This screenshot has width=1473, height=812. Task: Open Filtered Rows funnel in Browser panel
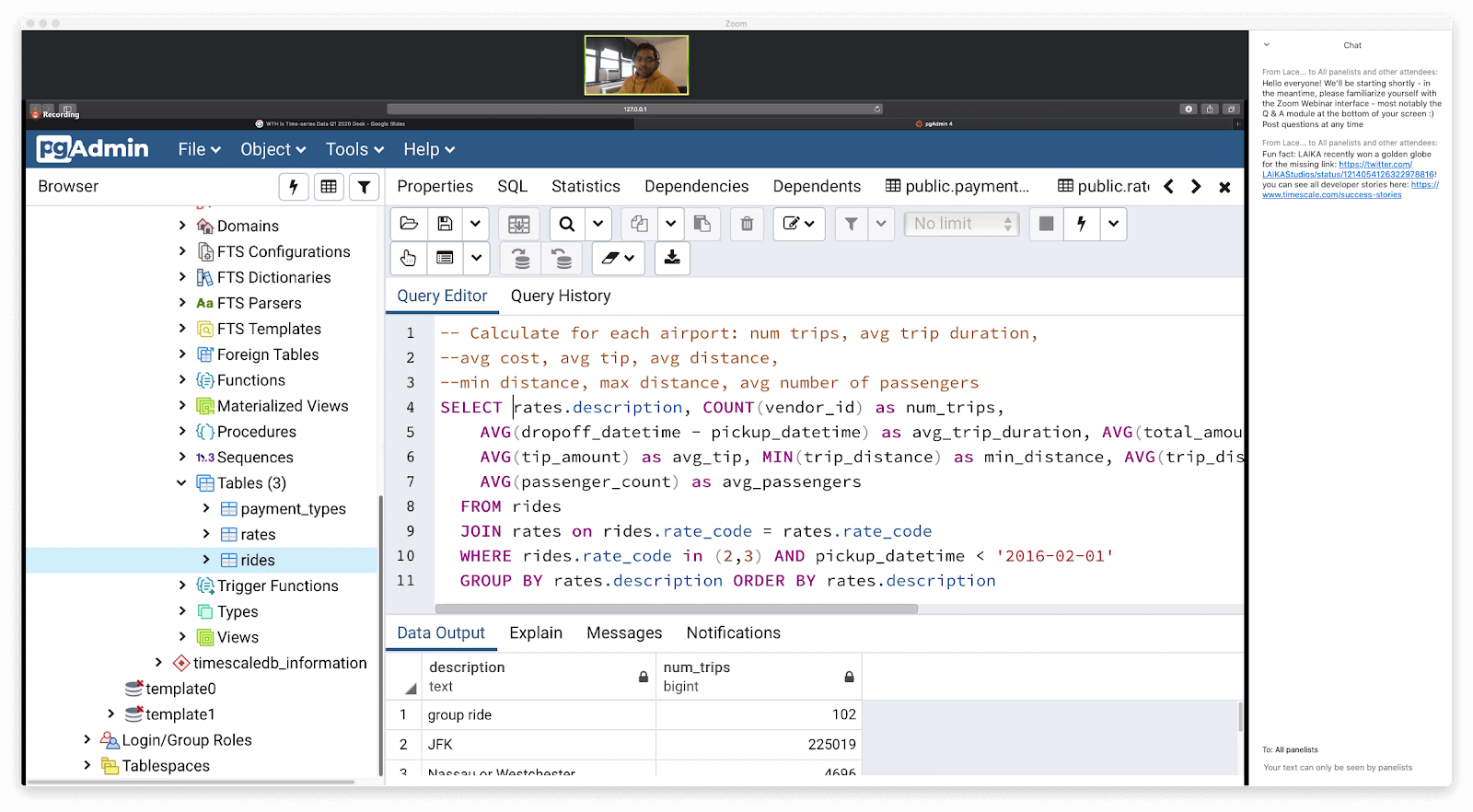(x=364, y=187)
